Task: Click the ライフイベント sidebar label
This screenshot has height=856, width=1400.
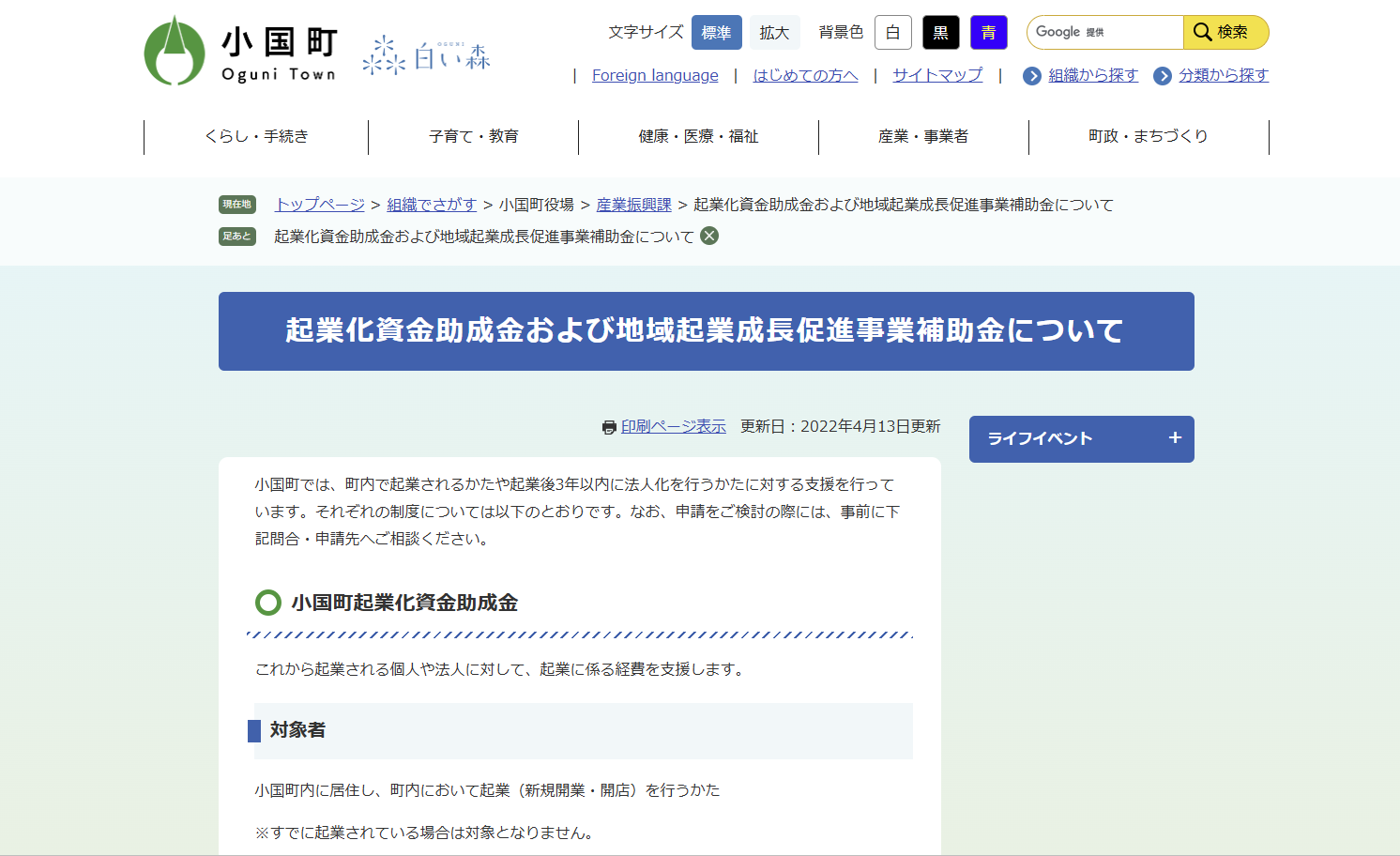Action: (x=1040, y=438)
